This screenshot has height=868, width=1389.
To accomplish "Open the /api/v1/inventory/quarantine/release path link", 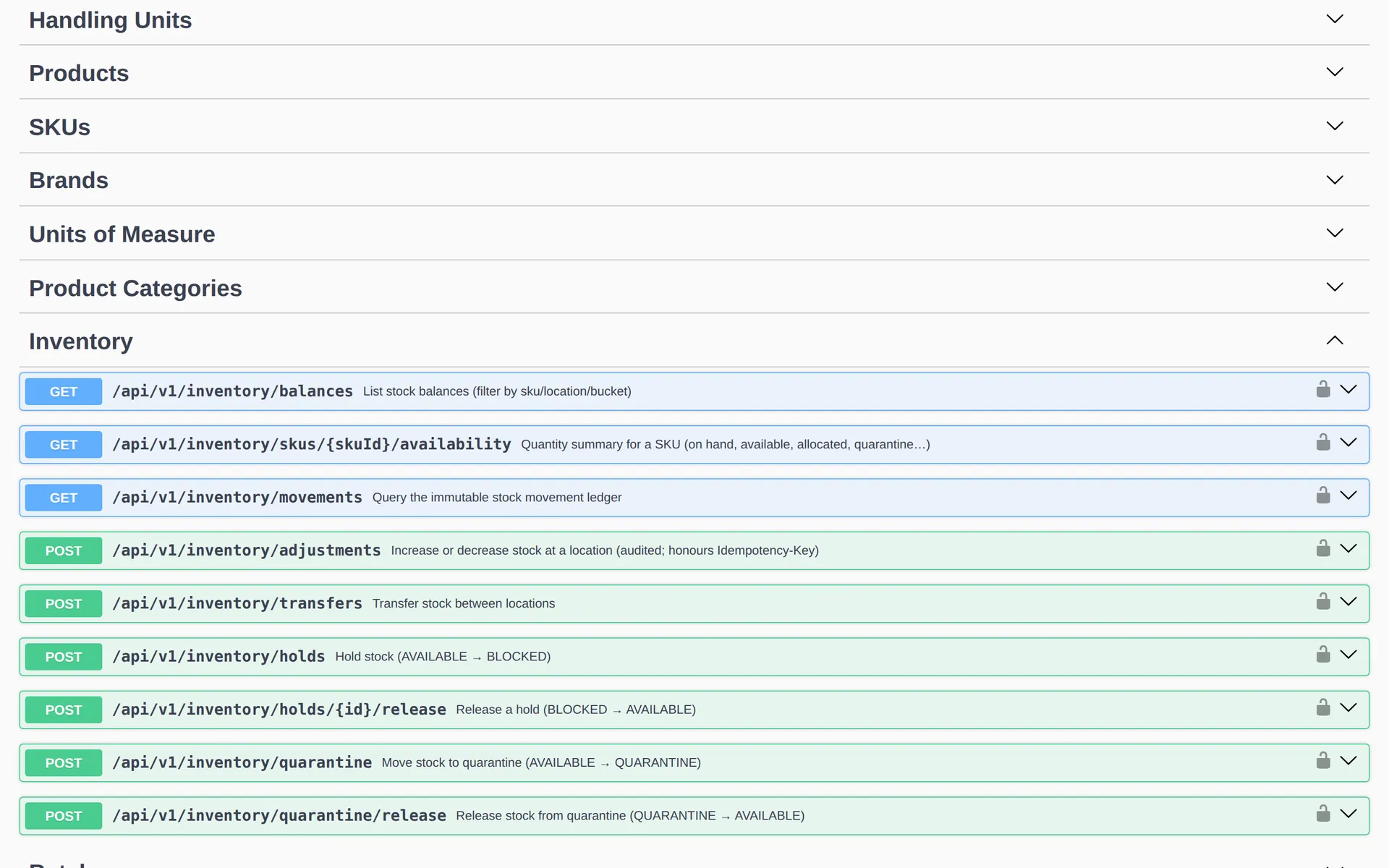I will tap(279, 815).
